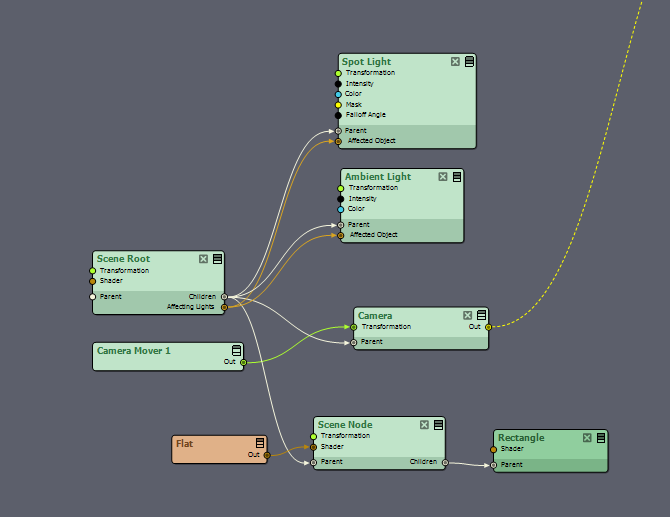Click Scene Root Children output pin
Viewport: 670px width, 517px height.
[x=224, y=297]
